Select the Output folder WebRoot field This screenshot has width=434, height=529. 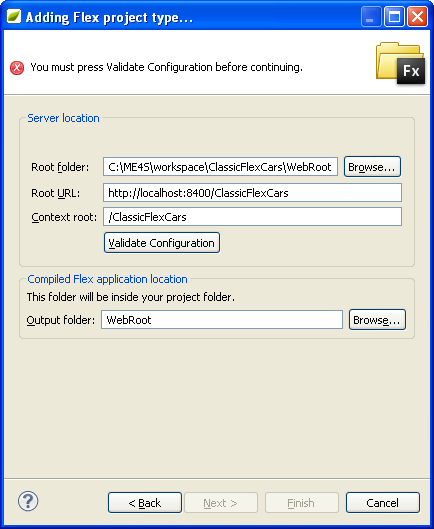[x=222, y=319]
